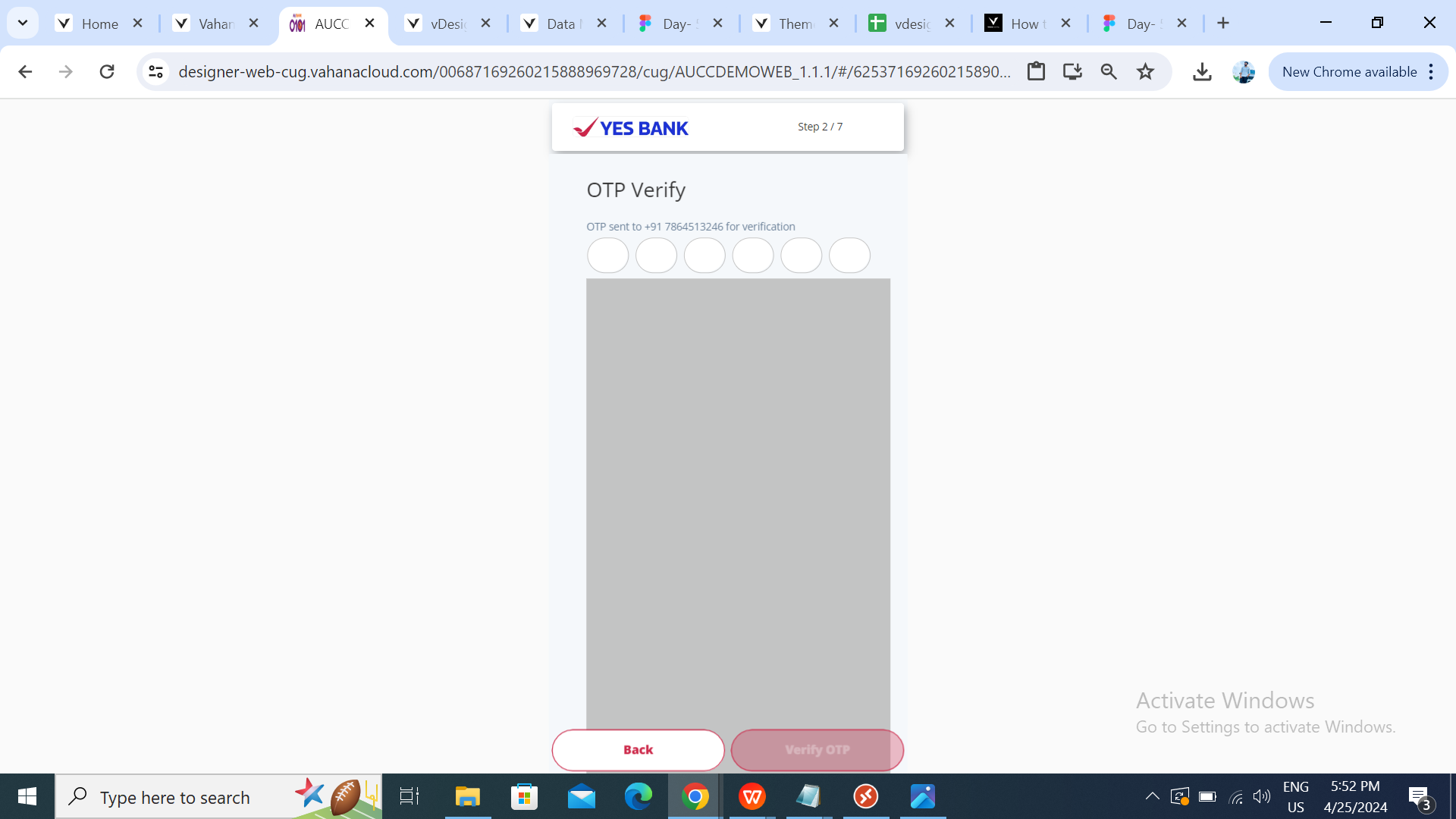Click the install app icon in address bar
Screen dimensions: 1456x819
click(x=1072, y=72)
